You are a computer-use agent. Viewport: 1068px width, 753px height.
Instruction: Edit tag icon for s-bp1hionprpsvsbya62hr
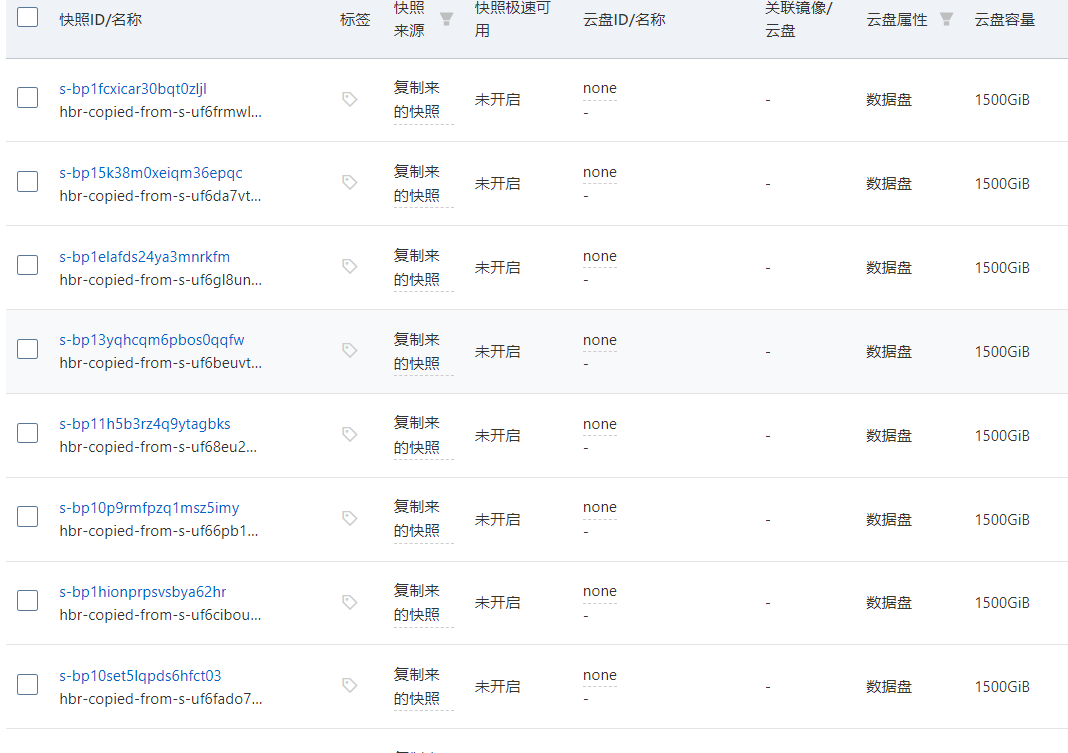(349, 602)
